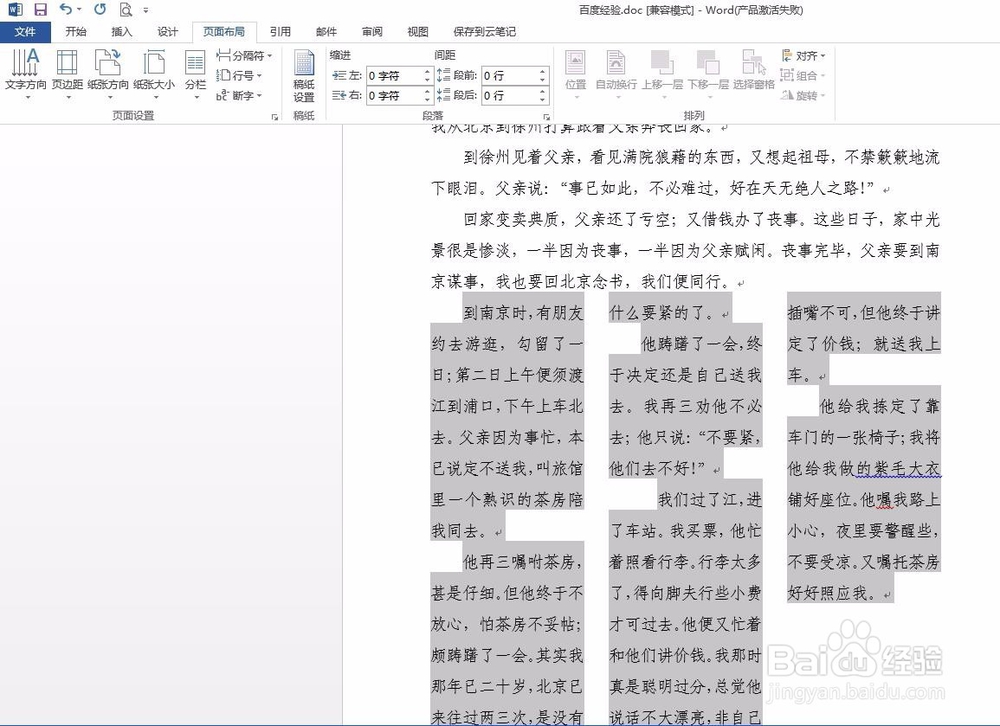This screenshot has height=726, width=1000.
Task: Redo the last action
Action: pyautogui.click(x=100, y=9)
